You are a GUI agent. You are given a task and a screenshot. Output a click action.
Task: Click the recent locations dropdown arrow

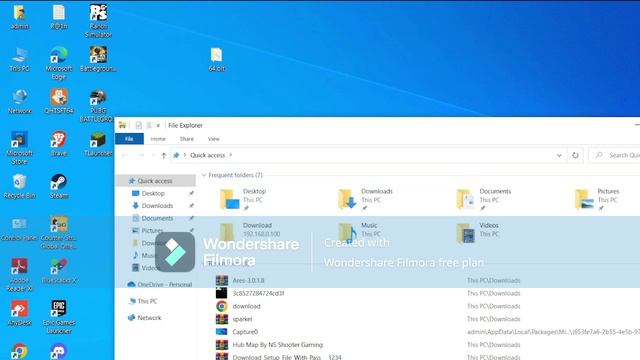pyautogui.click(x=153, y=156)
